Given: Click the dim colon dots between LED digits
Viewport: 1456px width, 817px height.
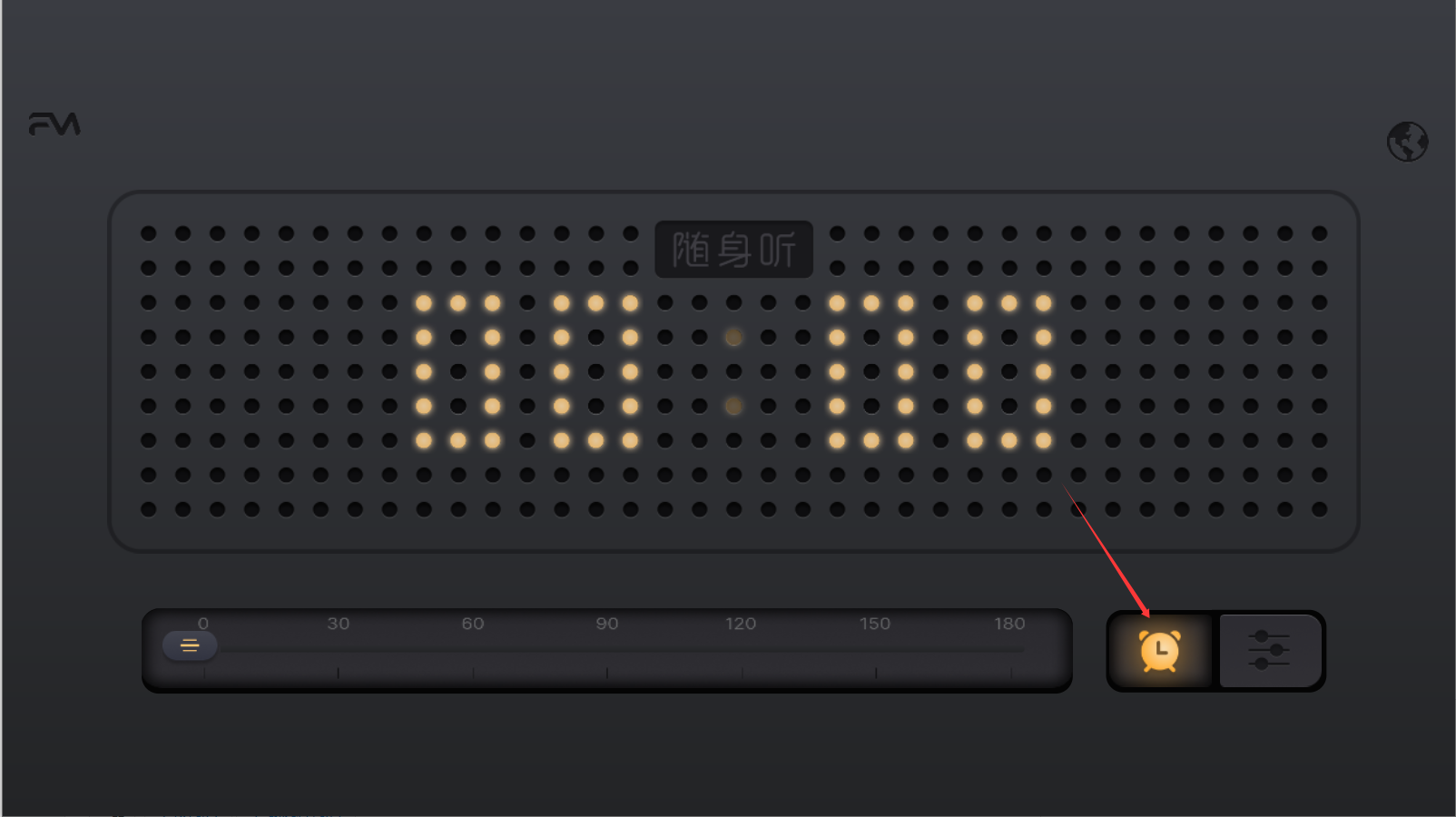Looking at the screenshot, I should coord(733,371).
